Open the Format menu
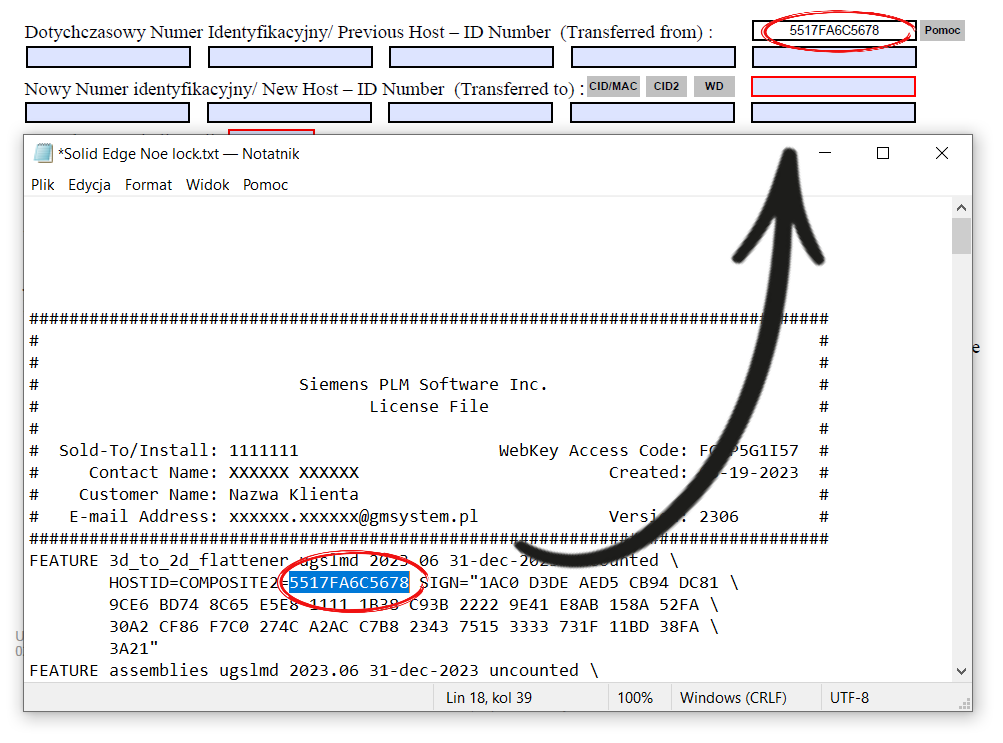The height and width of the screenshot is (743, 1003). (148, 185)
